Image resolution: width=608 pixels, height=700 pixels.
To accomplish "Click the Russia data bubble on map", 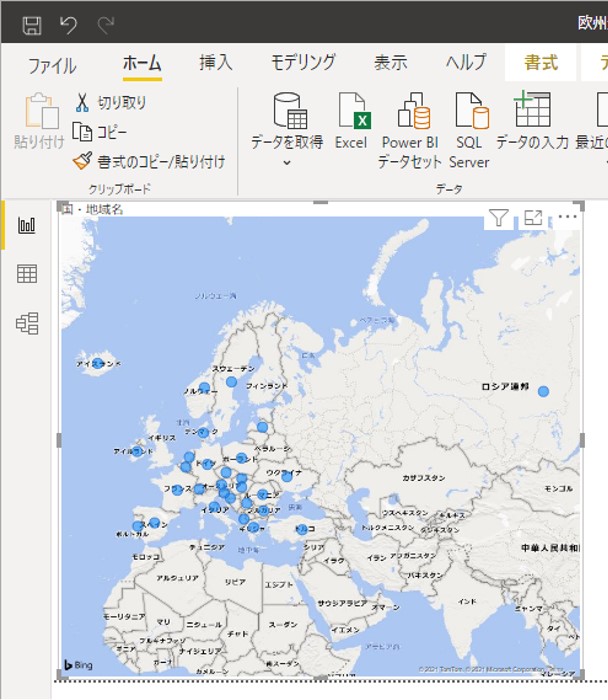I will coord(544,391).
